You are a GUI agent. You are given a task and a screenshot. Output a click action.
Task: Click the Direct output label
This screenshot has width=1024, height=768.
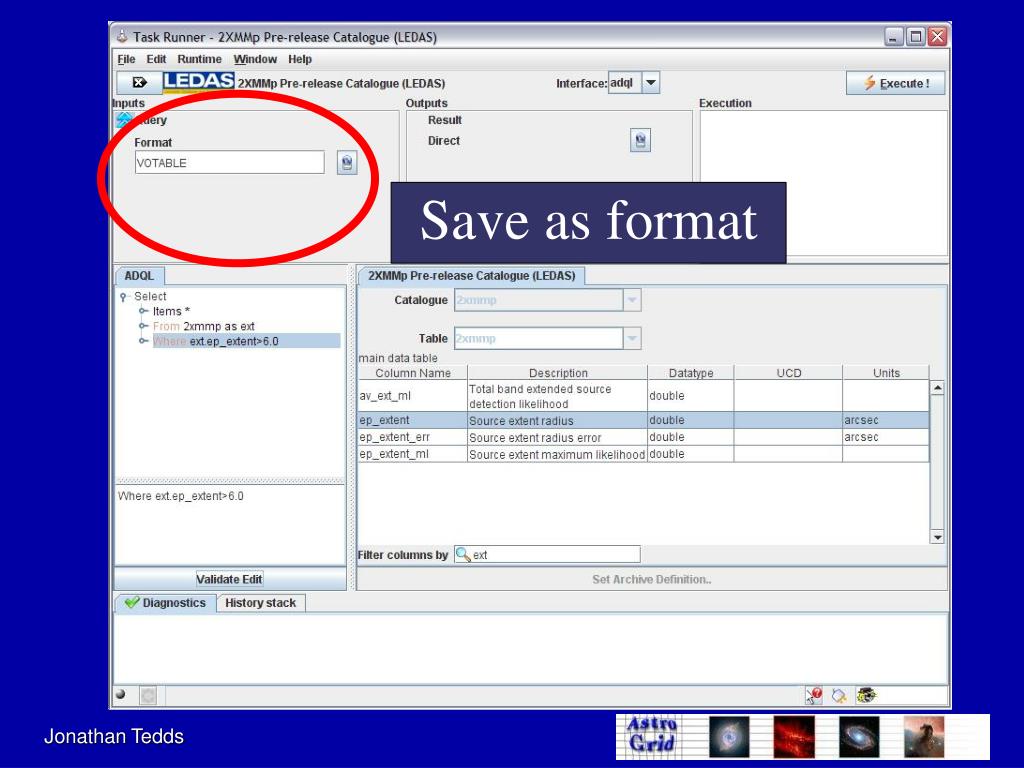[444, 140]
